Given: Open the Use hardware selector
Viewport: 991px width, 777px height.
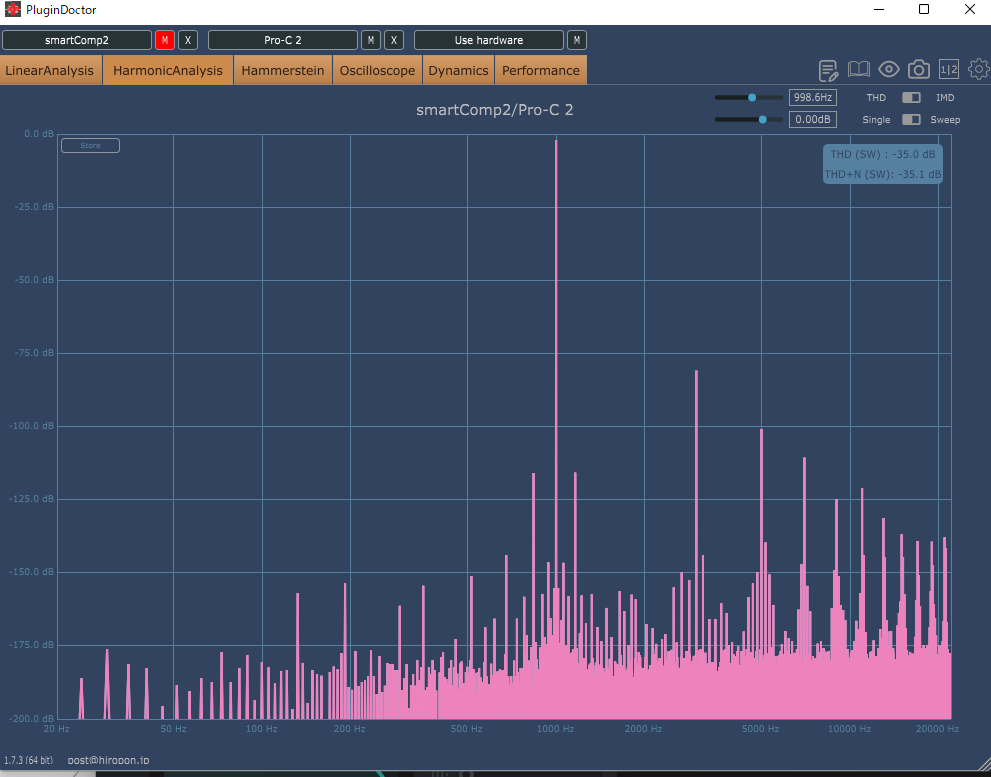Looking at the screenshot, I should (489, 40).
